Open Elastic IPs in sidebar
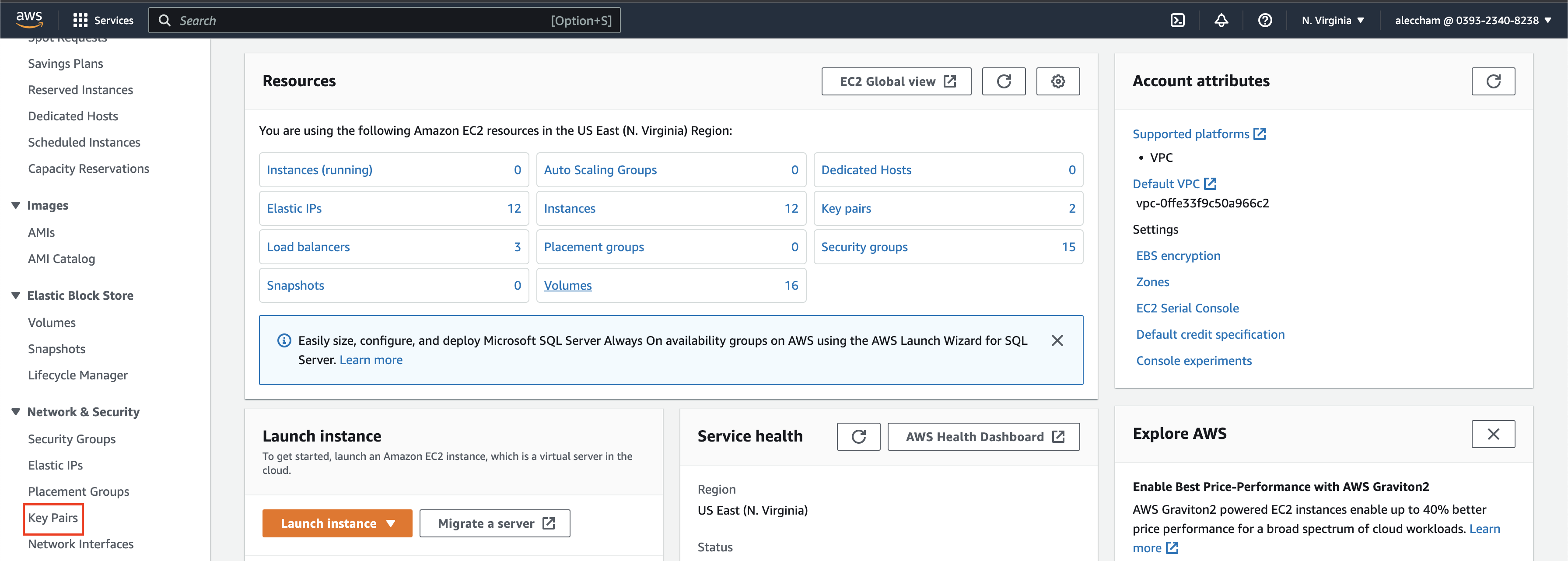 56,465
